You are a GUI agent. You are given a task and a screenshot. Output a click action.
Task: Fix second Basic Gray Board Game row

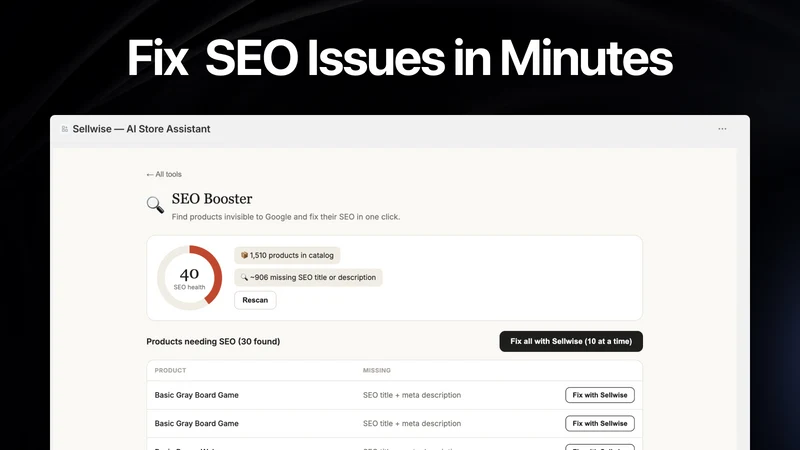coord(599,423)
